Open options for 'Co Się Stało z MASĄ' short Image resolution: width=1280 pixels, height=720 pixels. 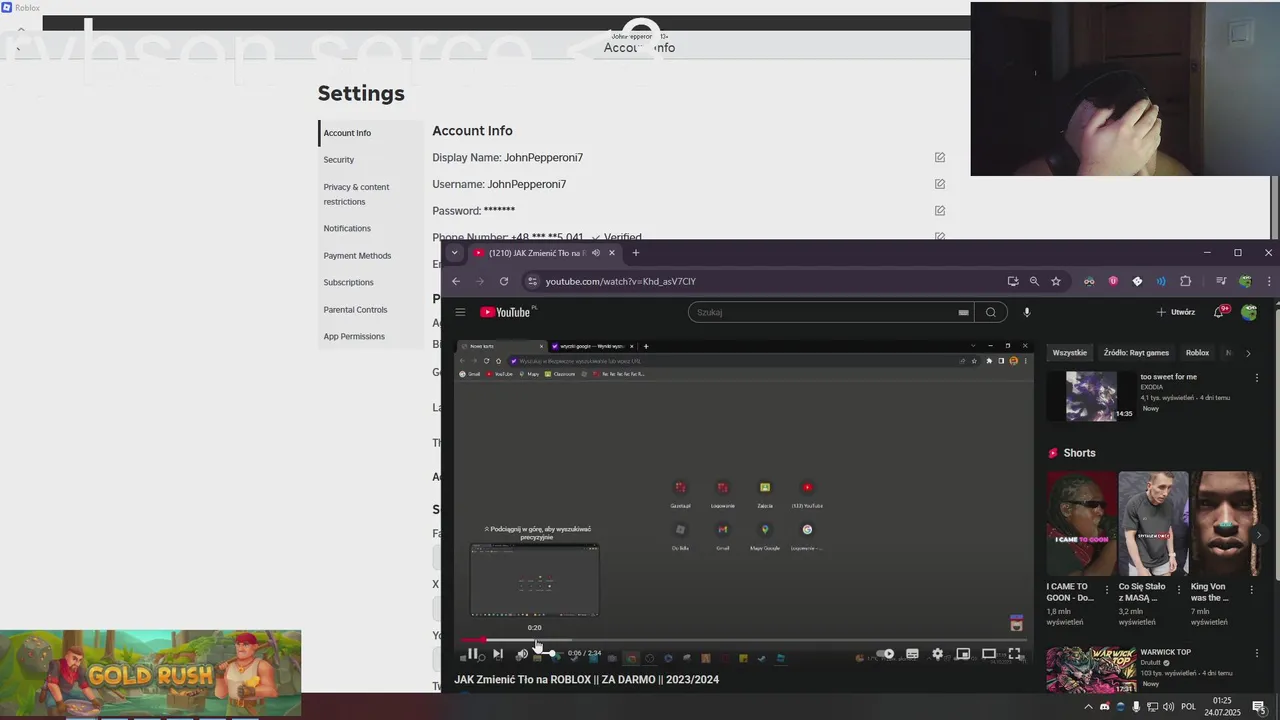point(1179,590)
